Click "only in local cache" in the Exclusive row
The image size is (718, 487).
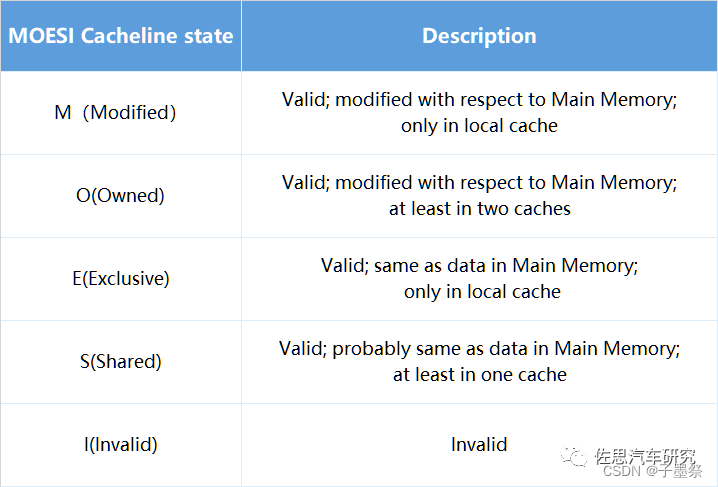tap(479, 292)
